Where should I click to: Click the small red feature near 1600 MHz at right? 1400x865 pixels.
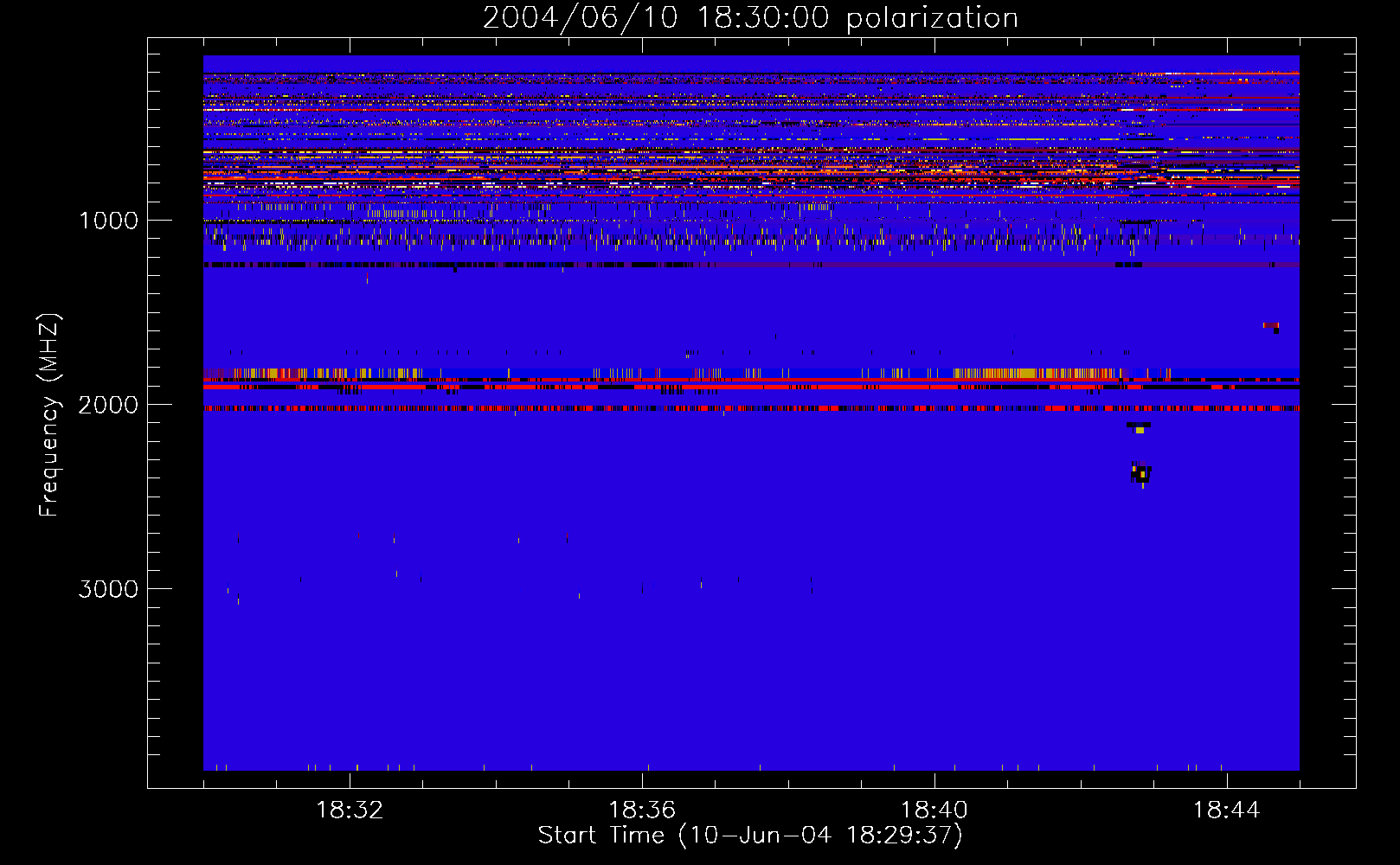pos(1271,327)
